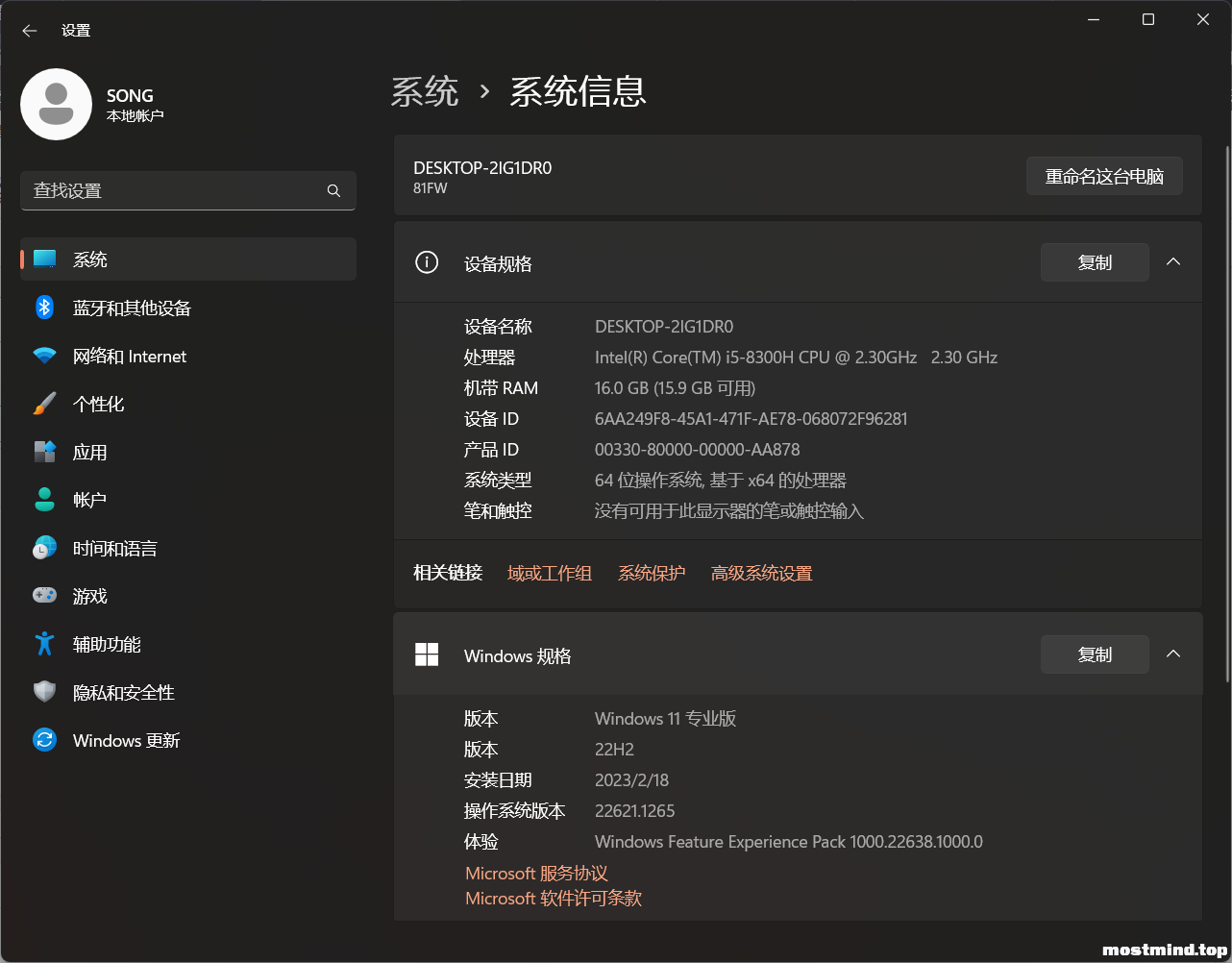Viewport: 1232px width, 963px height.
Task: Click 64 位操作系统 system type value
Action: click(x=721, y=481)
